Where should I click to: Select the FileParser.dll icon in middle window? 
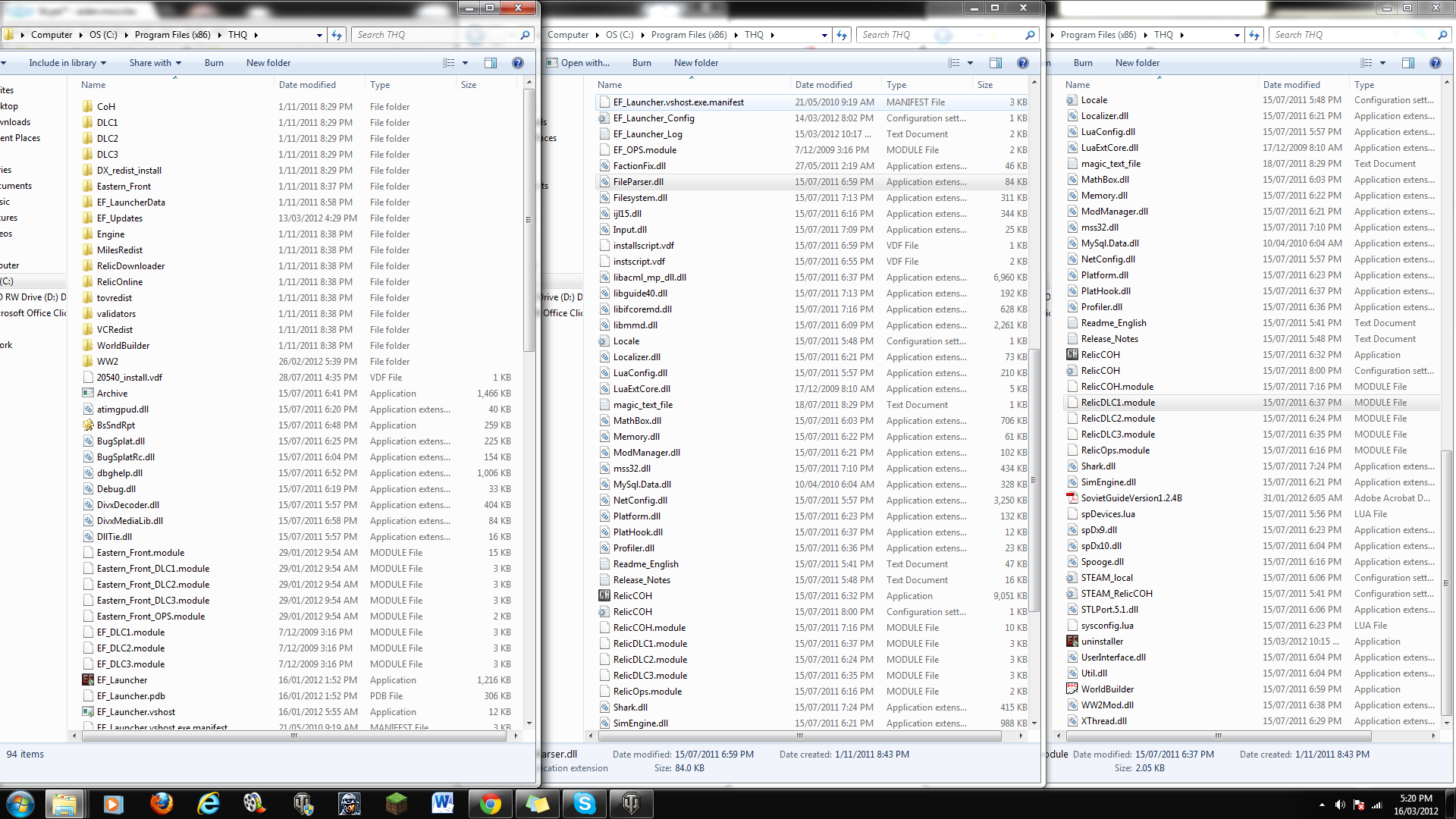click(x=604, y=182)
